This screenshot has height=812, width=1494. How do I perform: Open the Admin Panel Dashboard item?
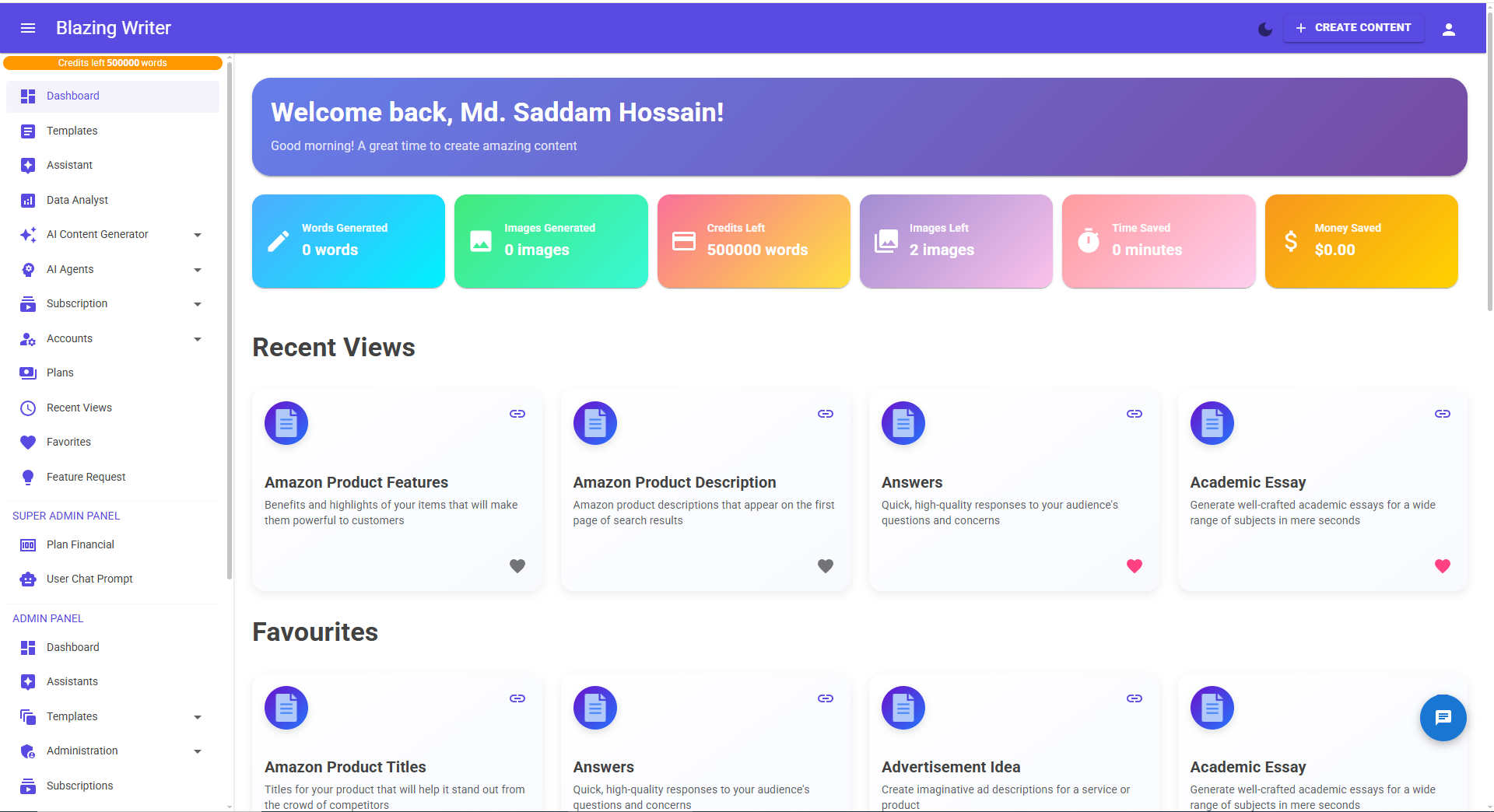tap(113, 647)
